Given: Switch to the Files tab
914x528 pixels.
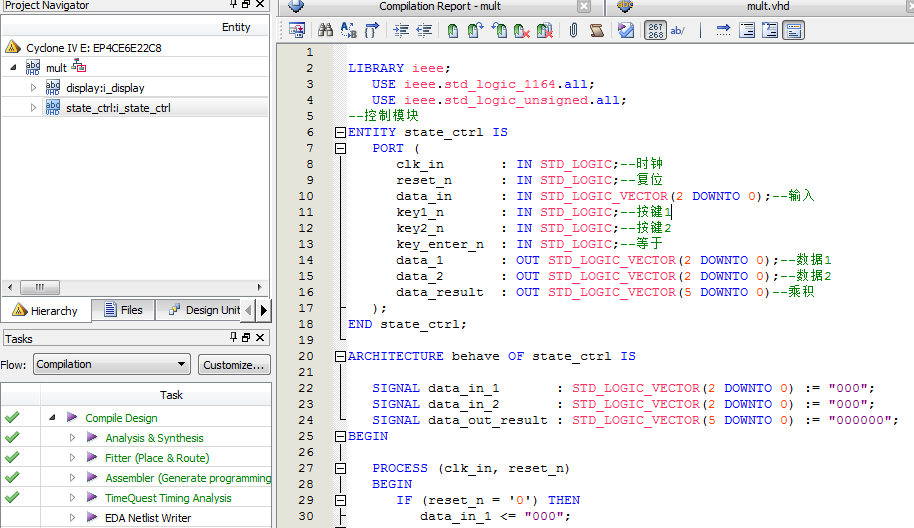Looking at the screenshot, I should (122, 310).
